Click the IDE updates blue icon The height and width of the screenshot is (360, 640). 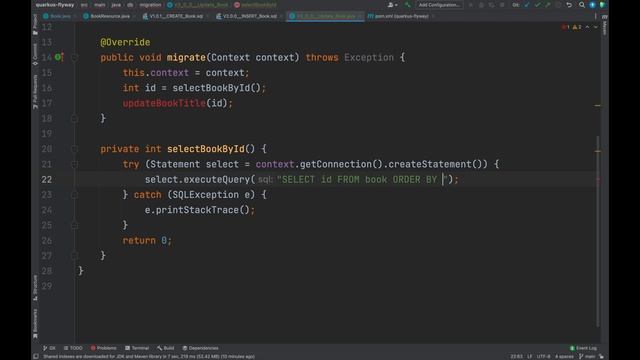click(592, 5)
